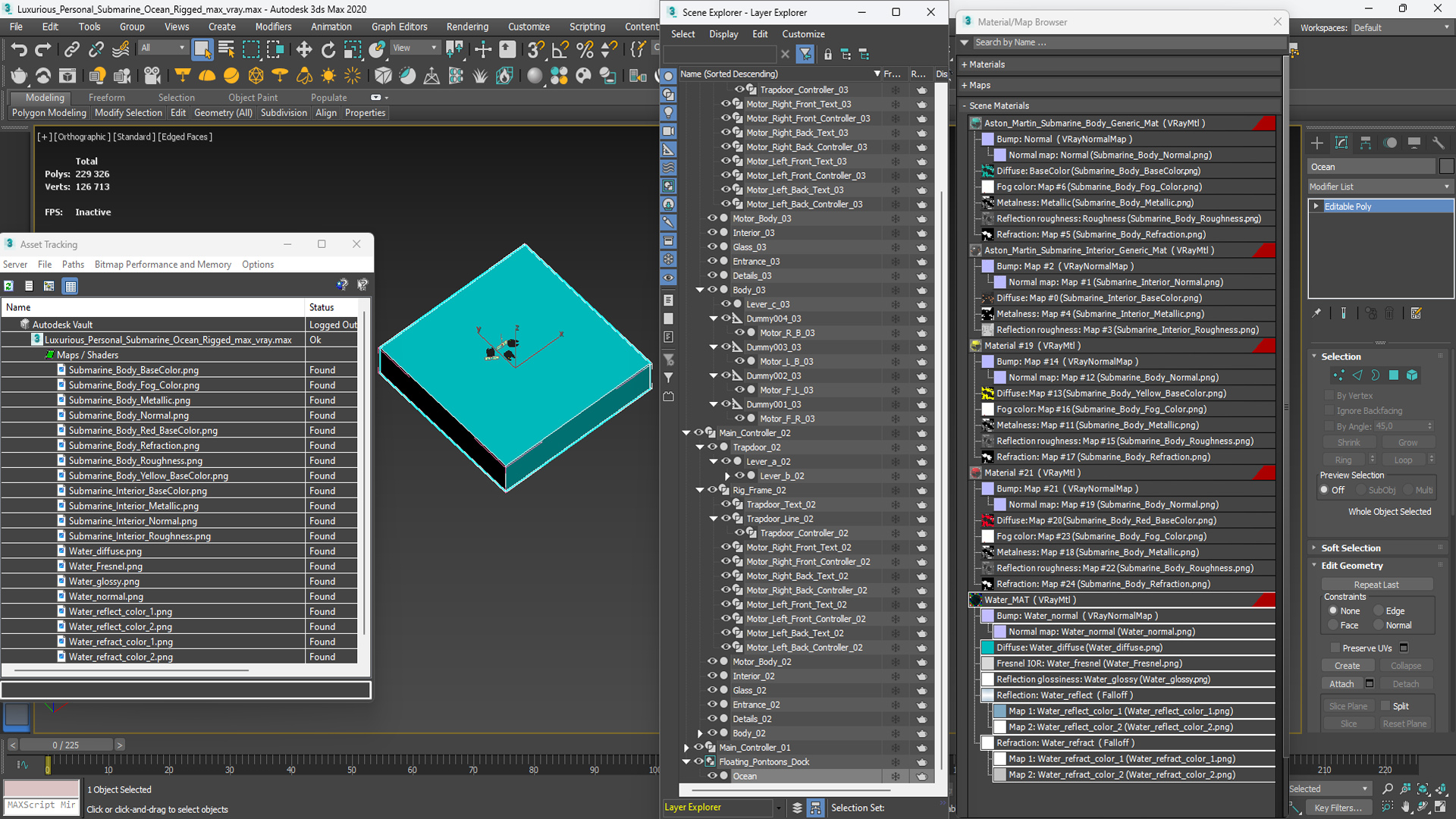Click Configure Modifier Sets icon
The width and height of the screenshot is (1456, 819).
[1416, 313]
